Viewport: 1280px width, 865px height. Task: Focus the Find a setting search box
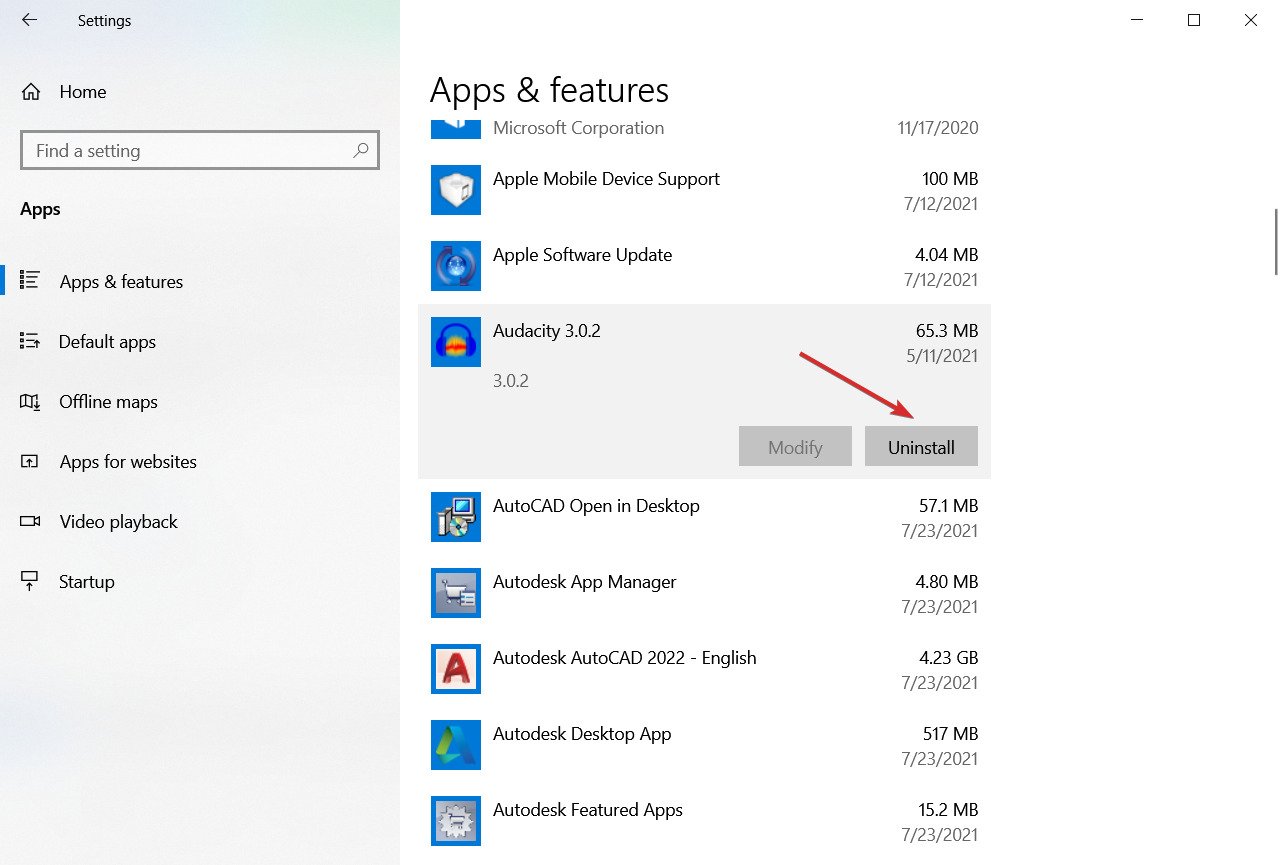click(x=200, y=150)
